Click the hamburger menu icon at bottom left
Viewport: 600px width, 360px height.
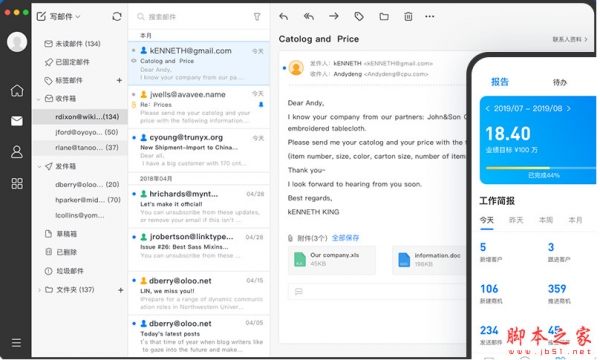point(16,343)
